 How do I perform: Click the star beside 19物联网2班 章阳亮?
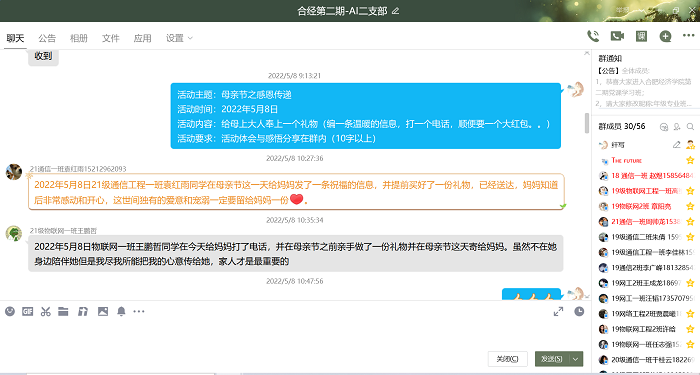pos(690,206)
